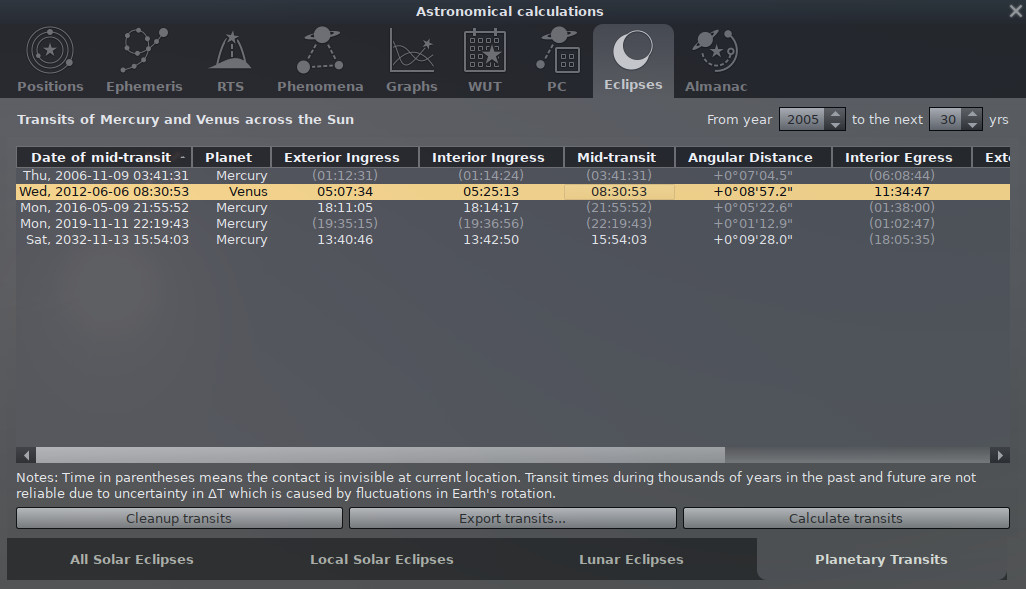Increase the next years count
The height and width of the screenshot is (589, 1026).
pos(972,114)
